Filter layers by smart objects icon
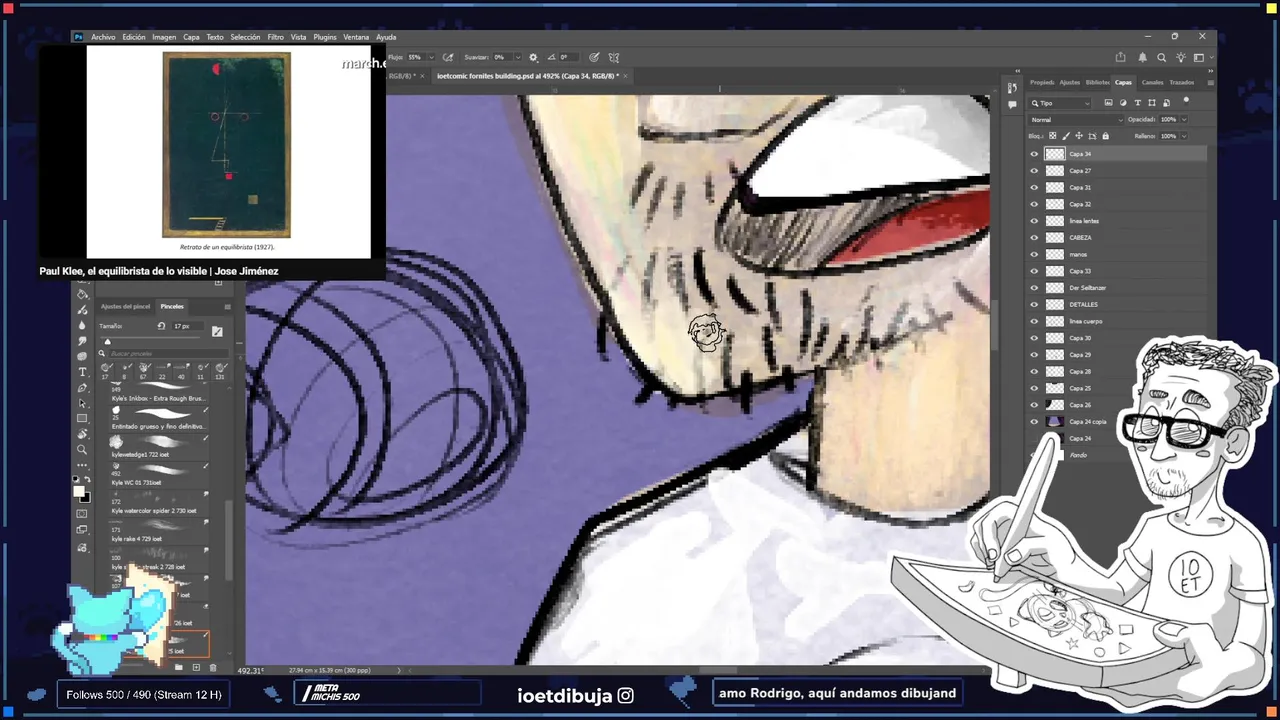The image size is (1280, 720). [x=1166, y=103]
